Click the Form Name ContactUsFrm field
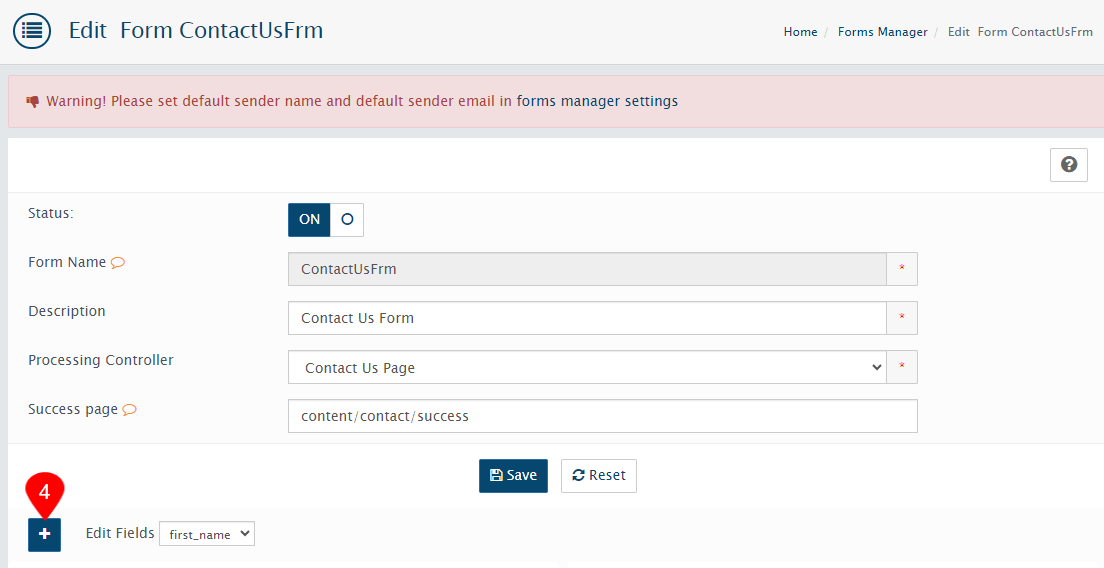1104x568 pixels. tap(586, 269)
